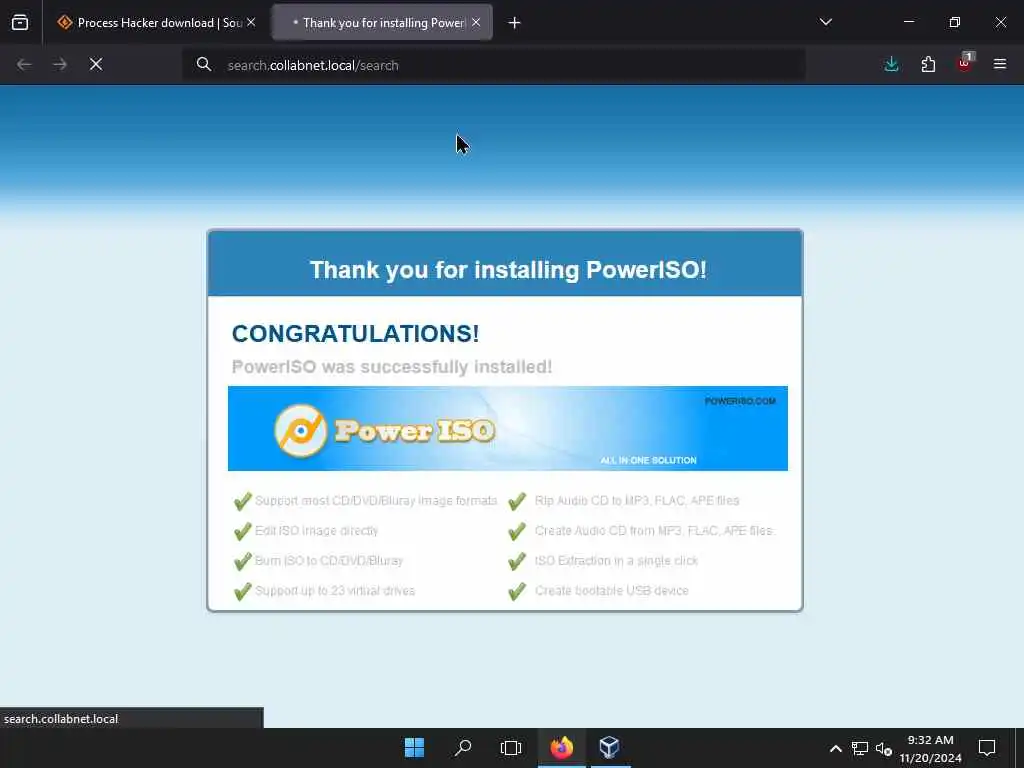Open Firefox View tab manager icon
This screenshot has width=1024, height=768.
click(20, 23)
